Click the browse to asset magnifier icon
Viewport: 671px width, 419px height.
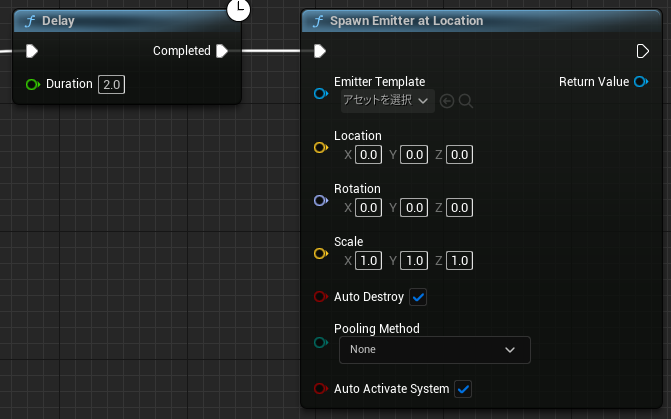tap(466, 101)
